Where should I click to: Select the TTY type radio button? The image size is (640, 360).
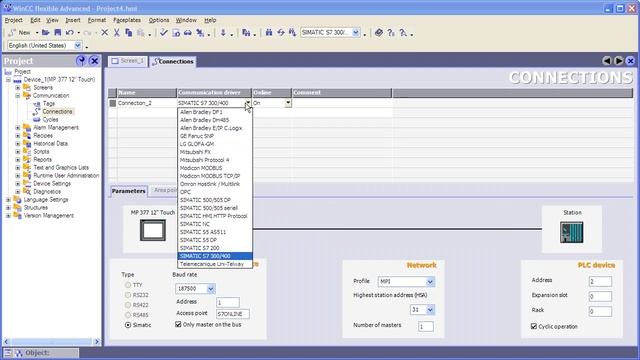128,285
